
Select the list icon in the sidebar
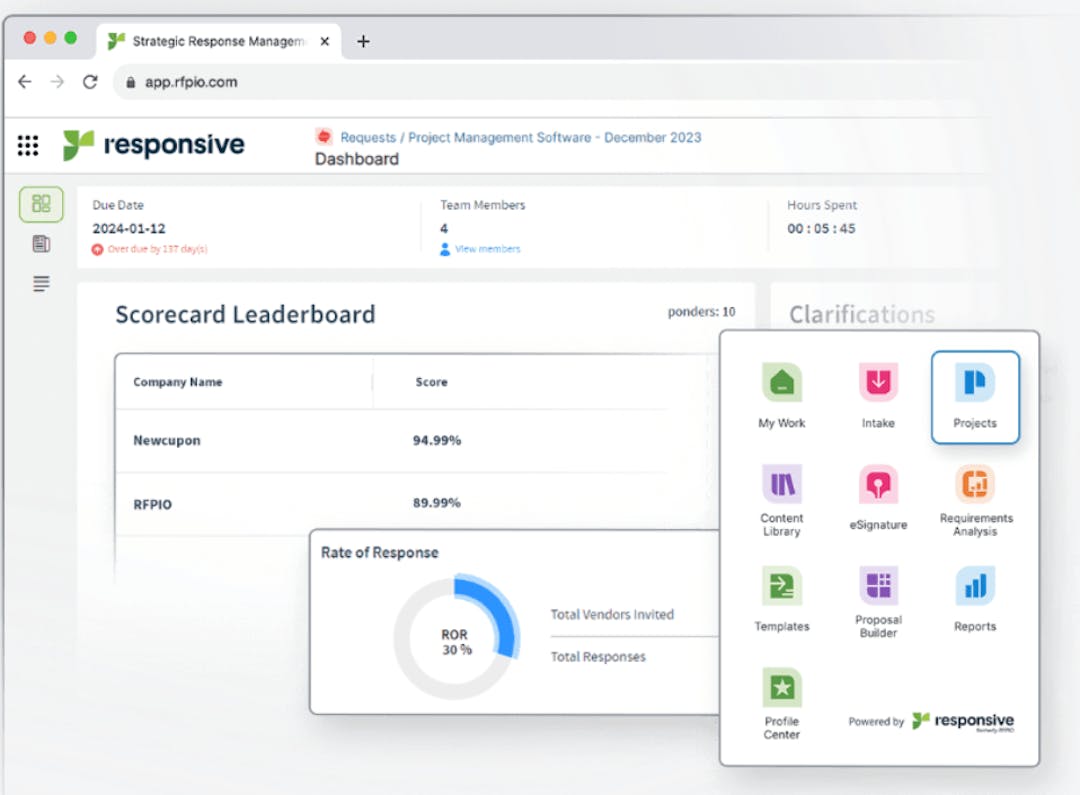(40, 283)
